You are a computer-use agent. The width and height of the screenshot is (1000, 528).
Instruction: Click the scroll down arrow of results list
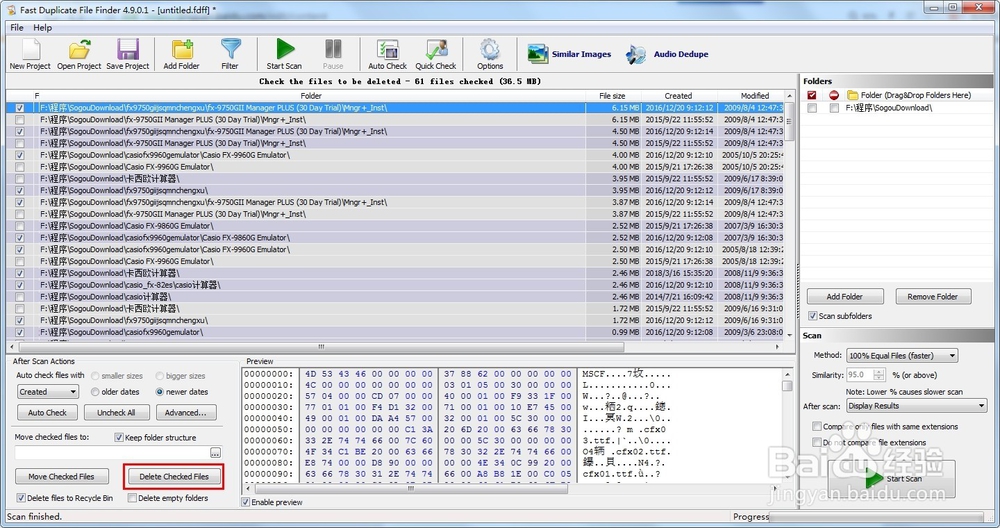[790, 335]
